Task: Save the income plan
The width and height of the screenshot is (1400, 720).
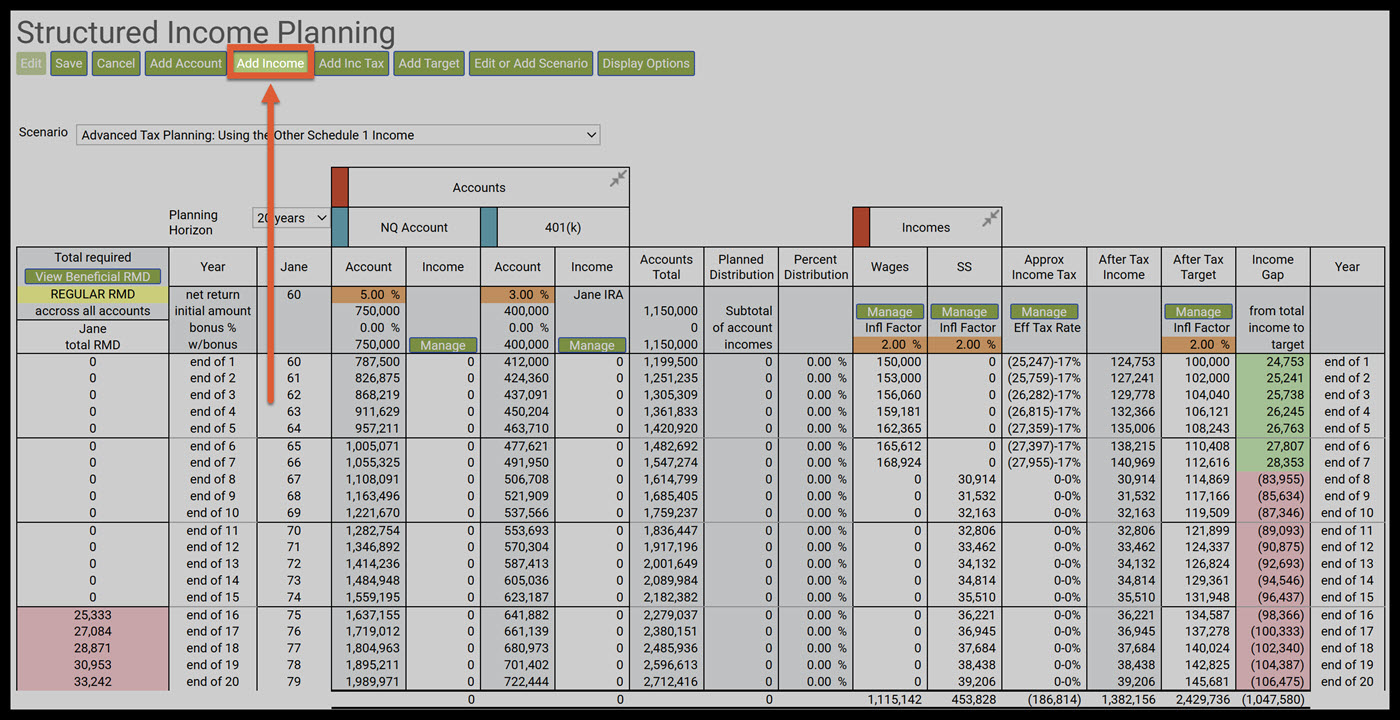Action: click(68, 63)
